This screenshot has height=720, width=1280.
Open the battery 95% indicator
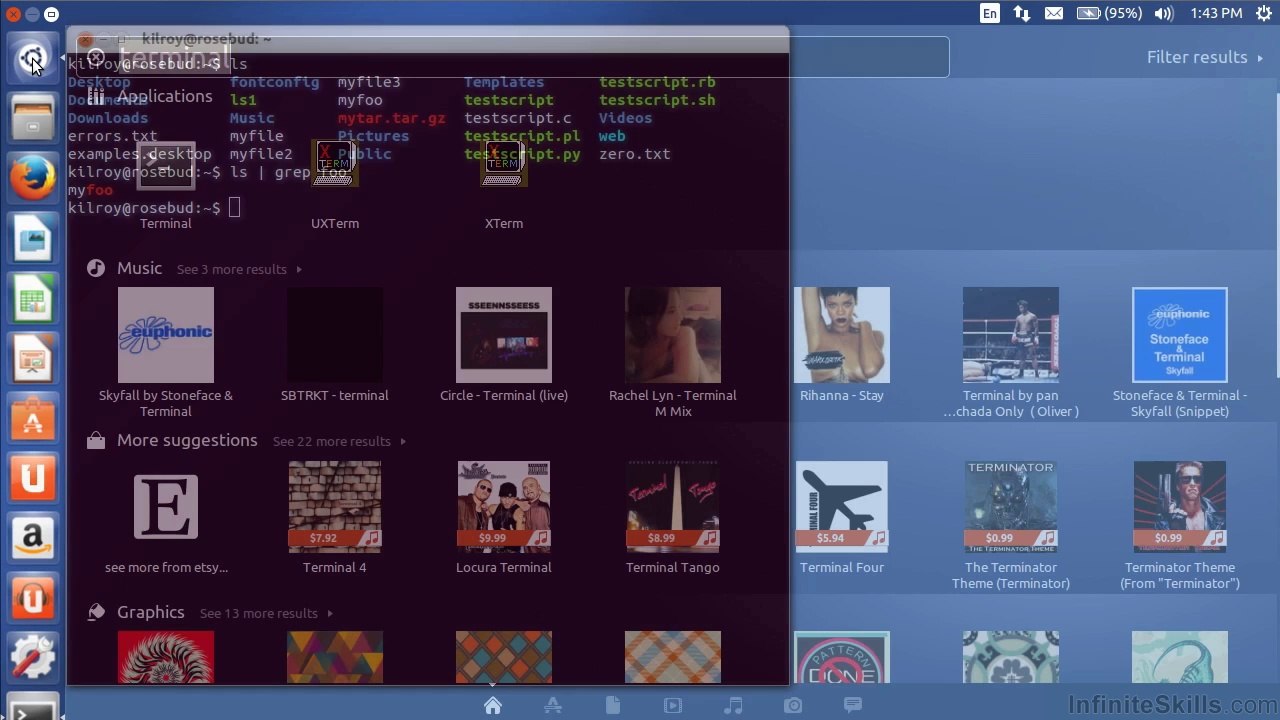[1109, 13]
